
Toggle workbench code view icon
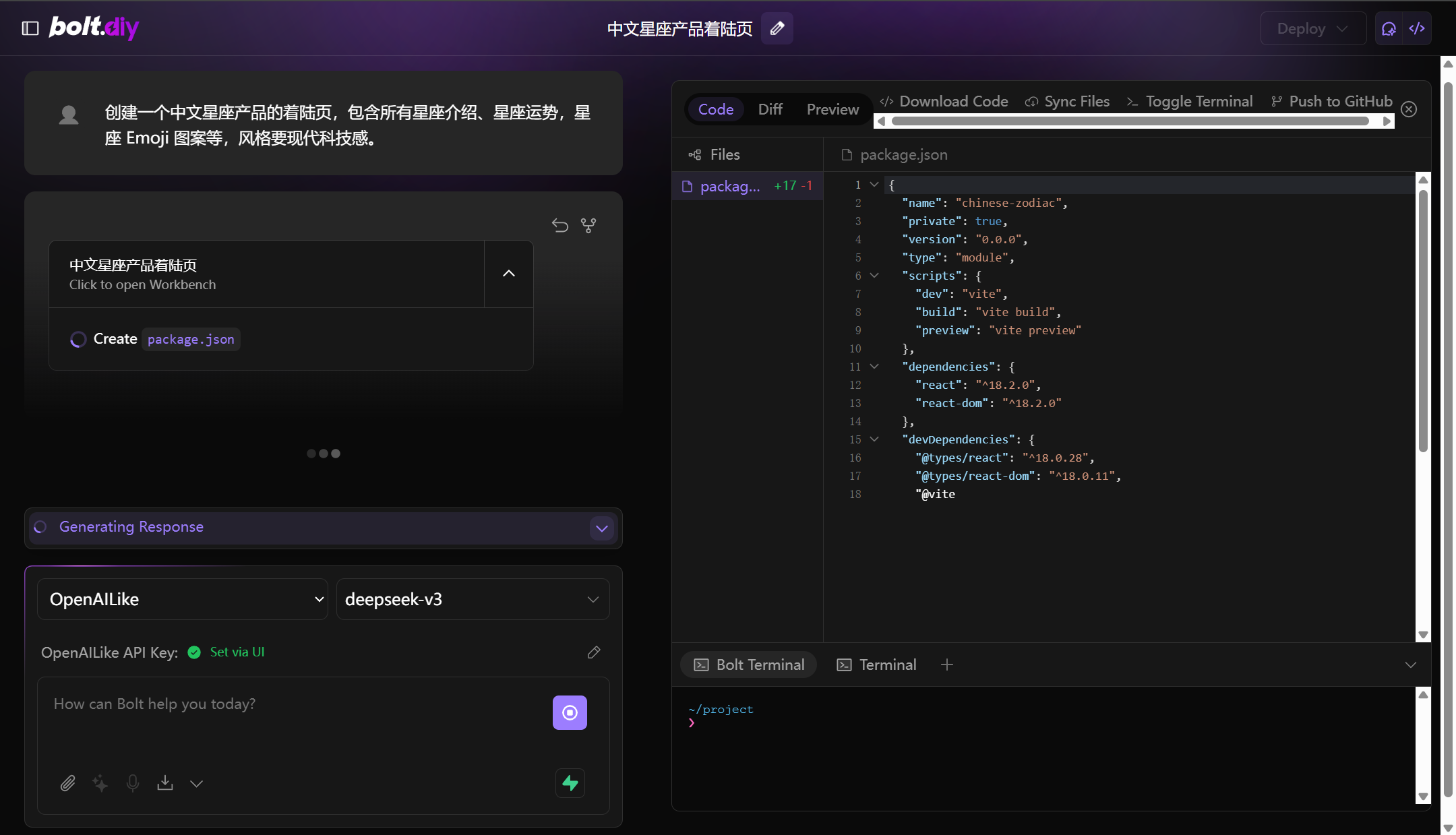1417,28
